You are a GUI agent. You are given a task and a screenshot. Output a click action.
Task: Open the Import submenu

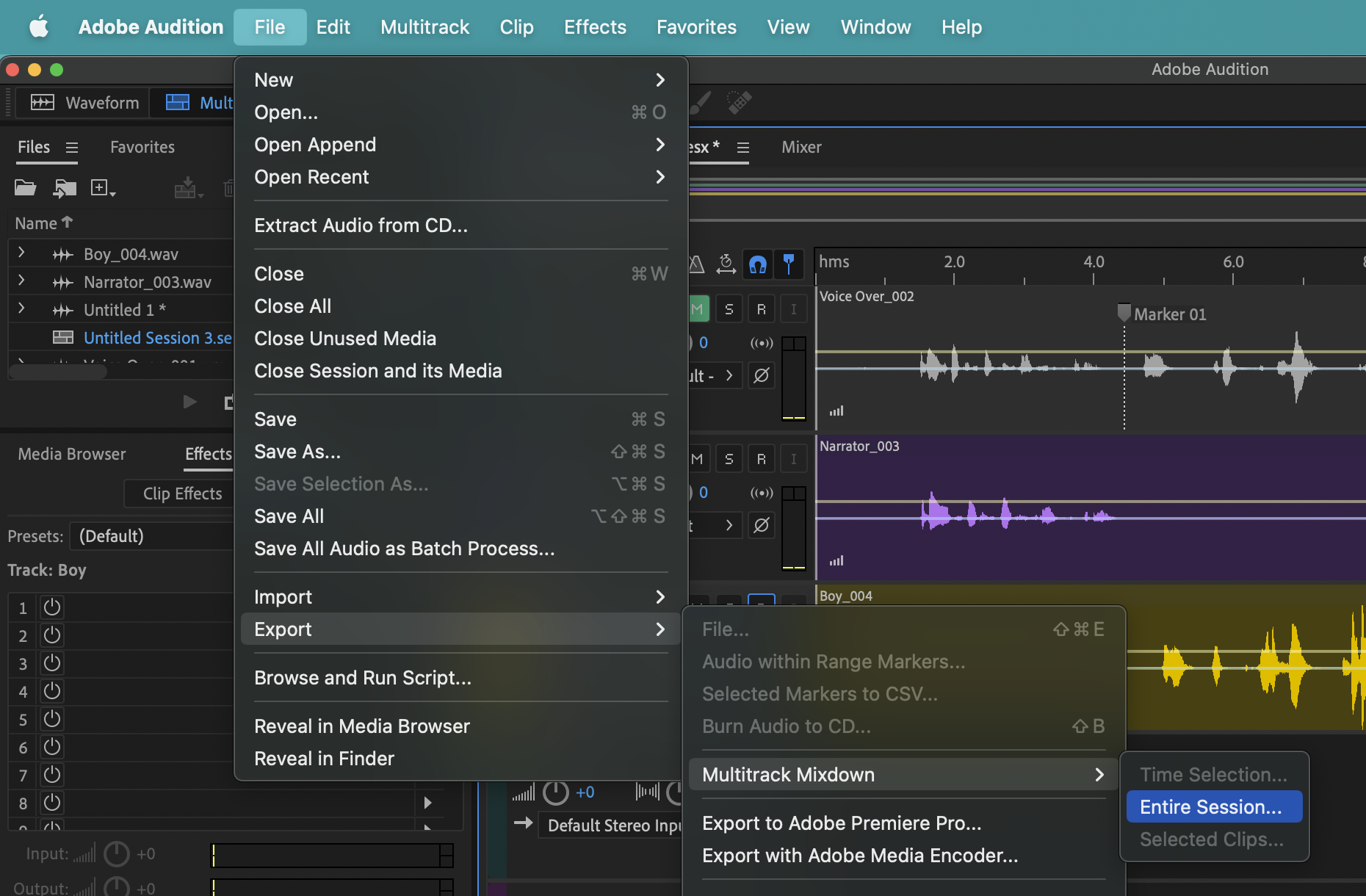(460, 597)
